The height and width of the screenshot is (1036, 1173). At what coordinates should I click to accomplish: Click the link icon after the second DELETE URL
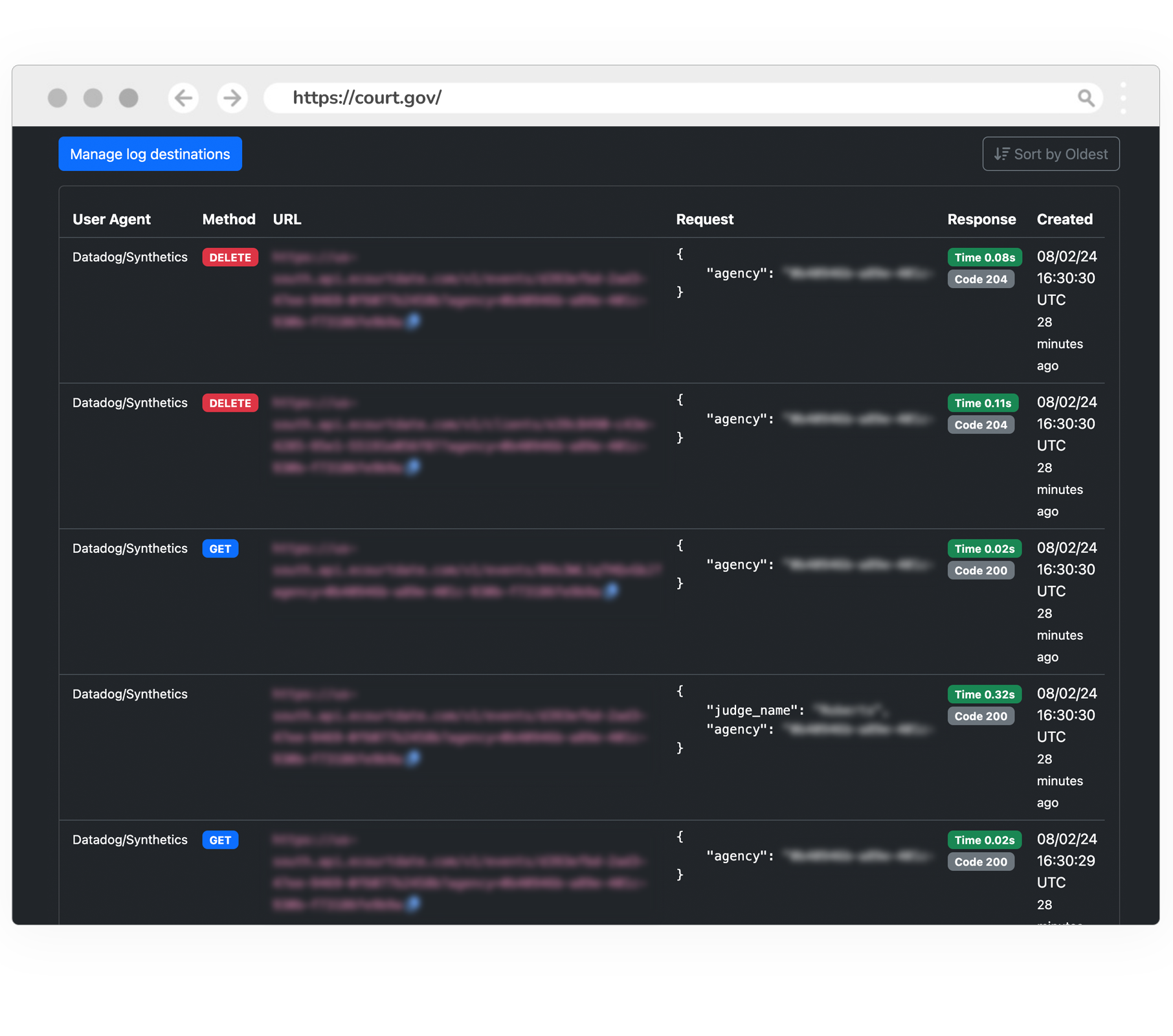[x=414, y=466]
